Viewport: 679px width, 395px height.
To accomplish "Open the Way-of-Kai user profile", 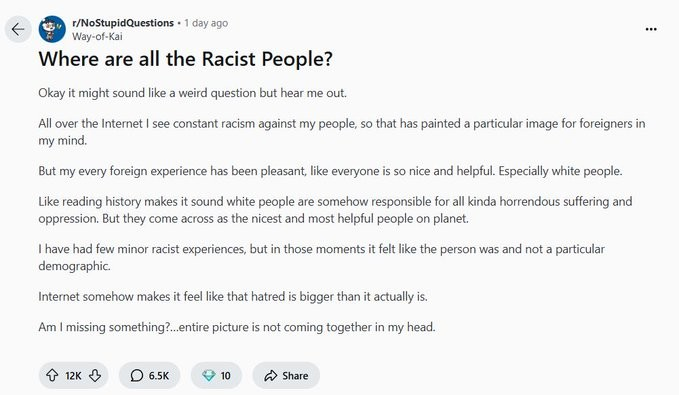I will [97, 36].
